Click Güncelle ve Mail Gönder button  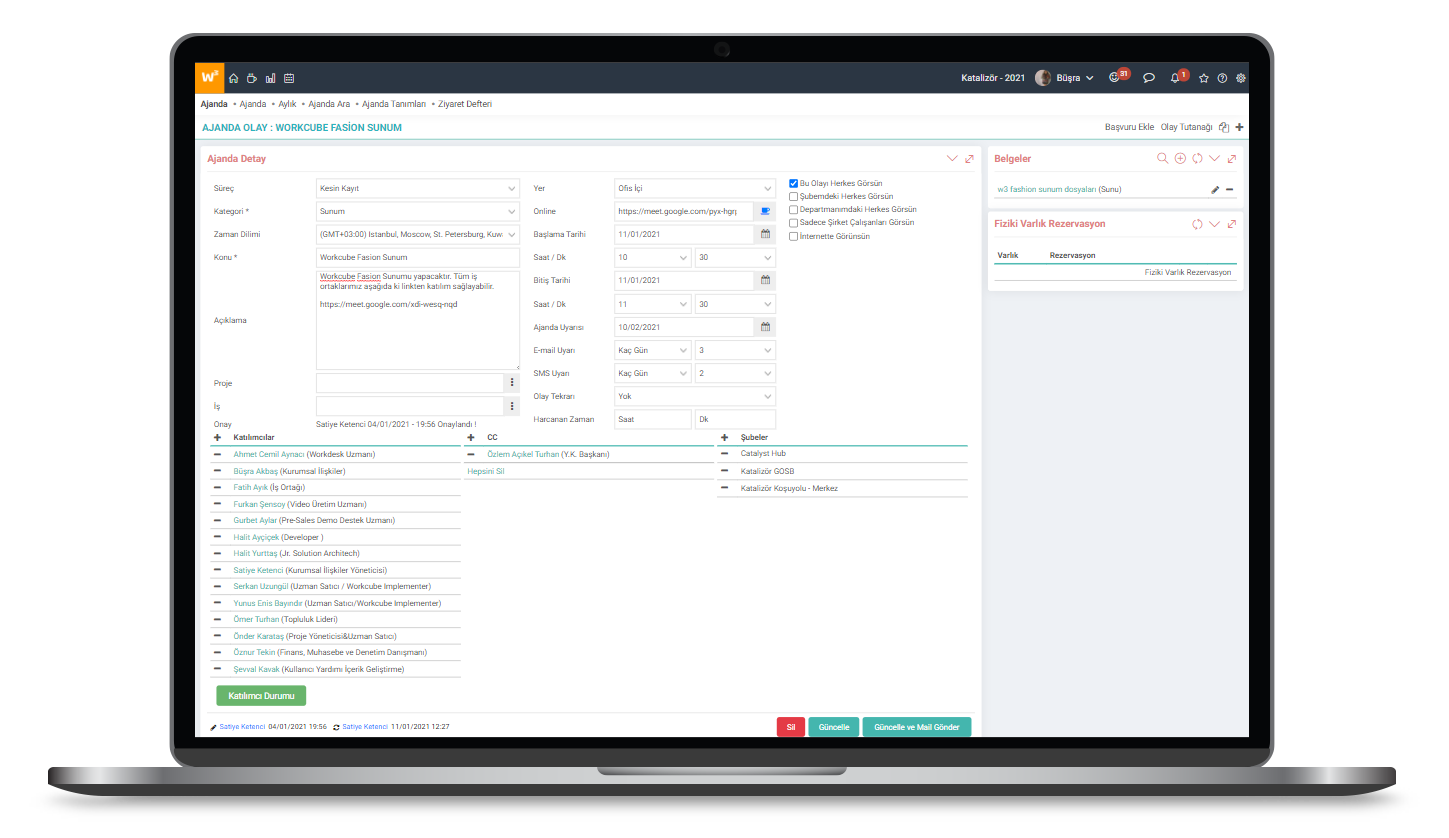point(917,727)
